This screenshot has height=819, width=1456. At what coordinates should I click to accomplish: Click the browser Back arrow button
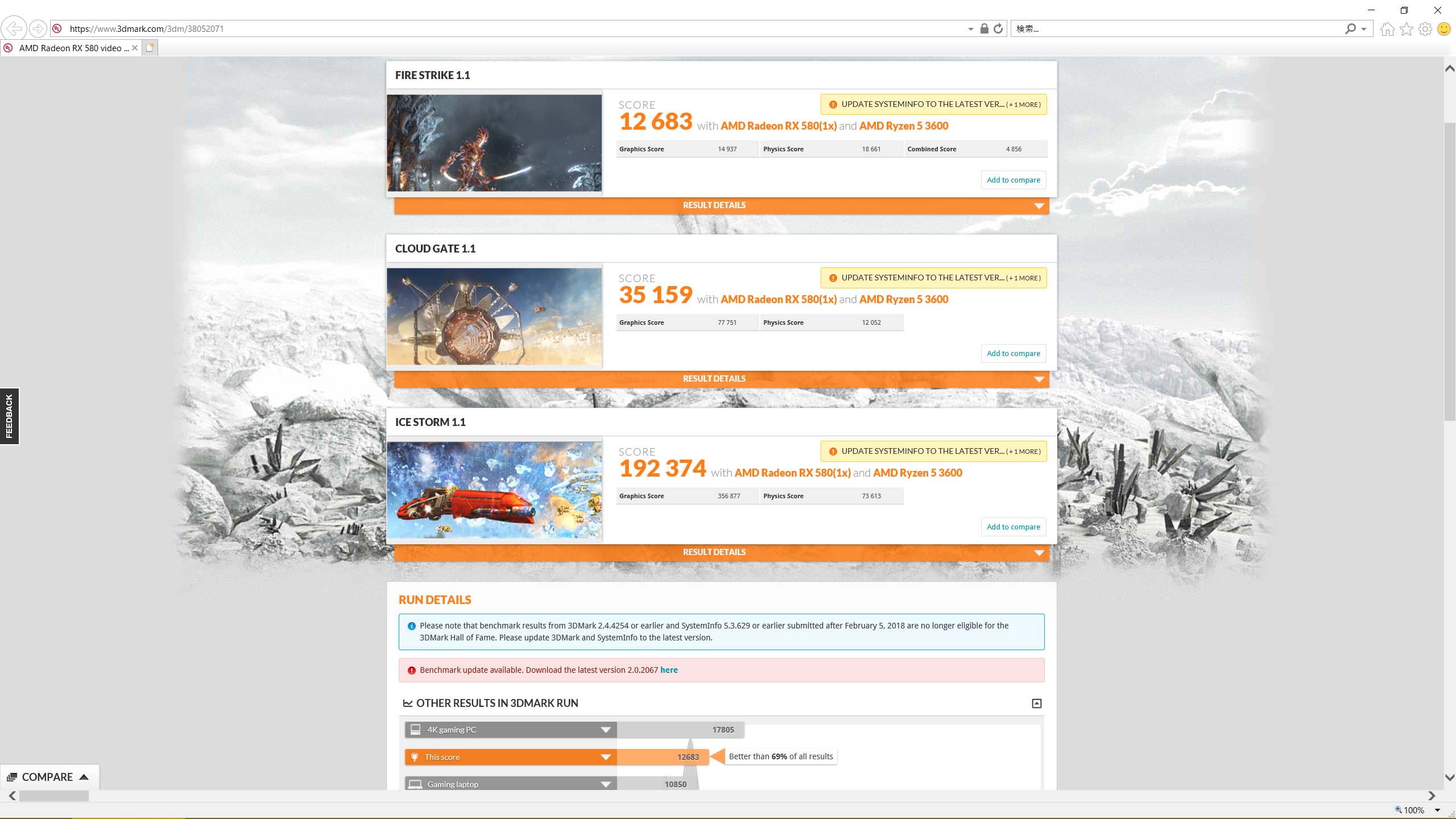[14, 28]
